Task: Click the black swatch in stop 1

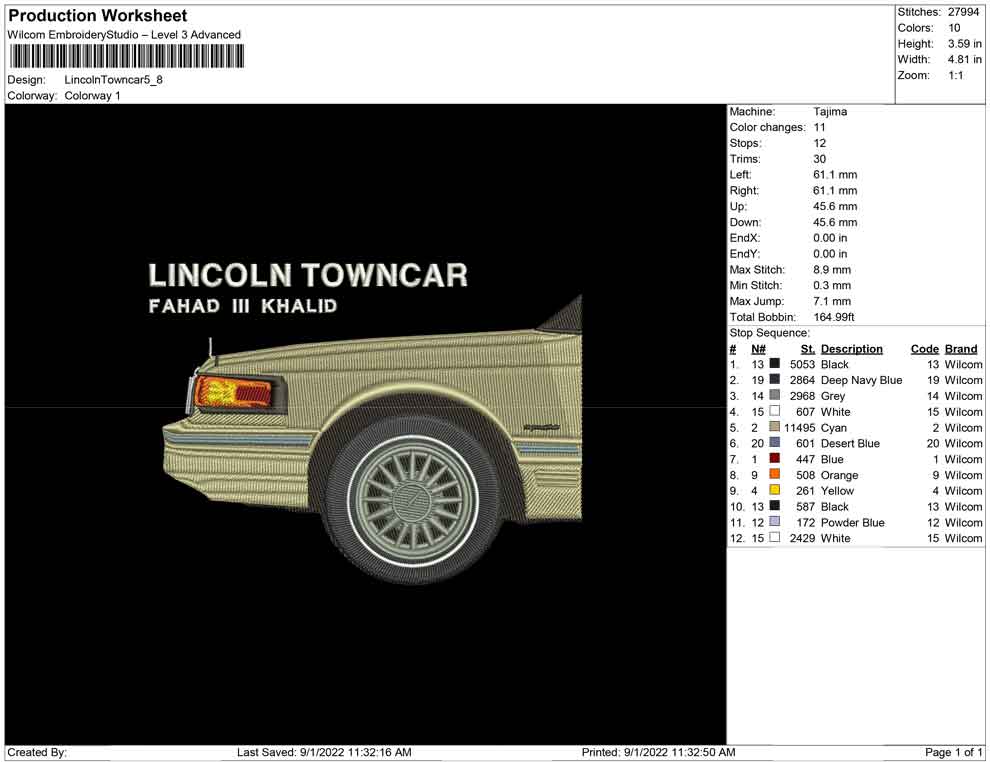Action: [775, 364]
